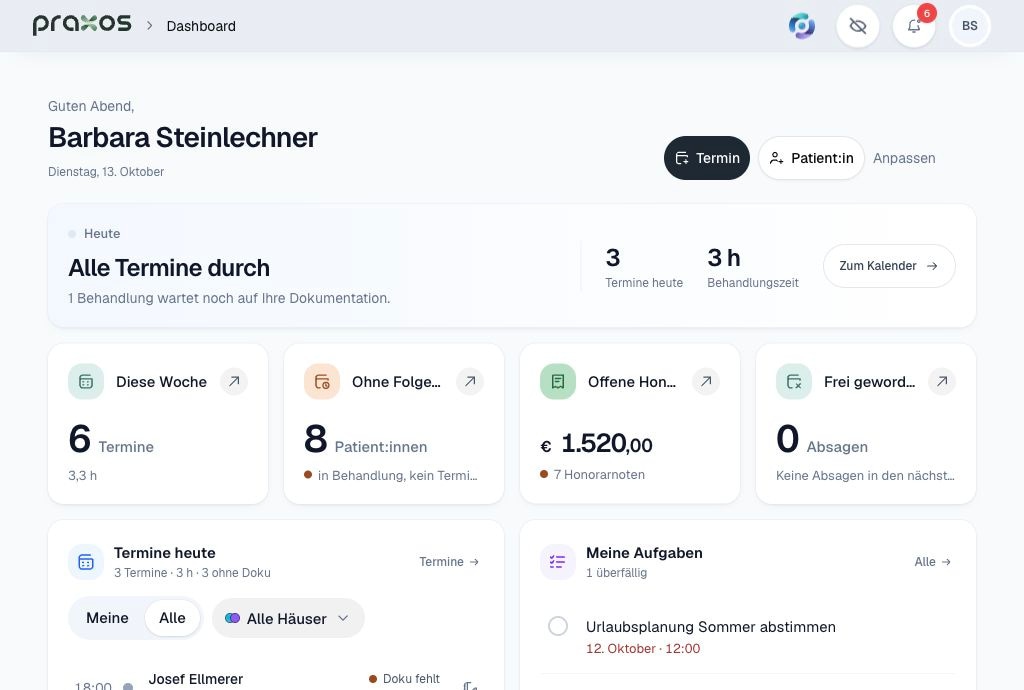This screenshot has width=1024, height=690.
Task: Click the 0 Absagen value
Action: [x=822, y=439]
